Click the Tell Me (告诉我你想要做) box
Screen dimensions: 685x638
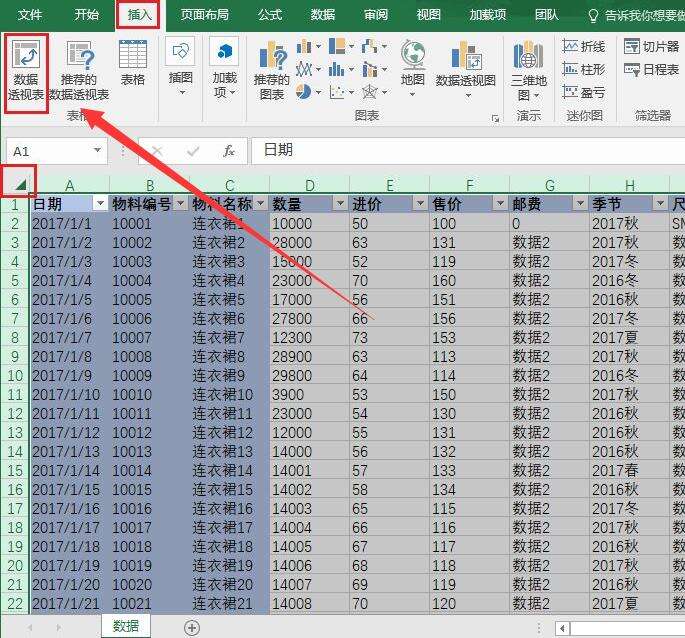coord(636,16)
